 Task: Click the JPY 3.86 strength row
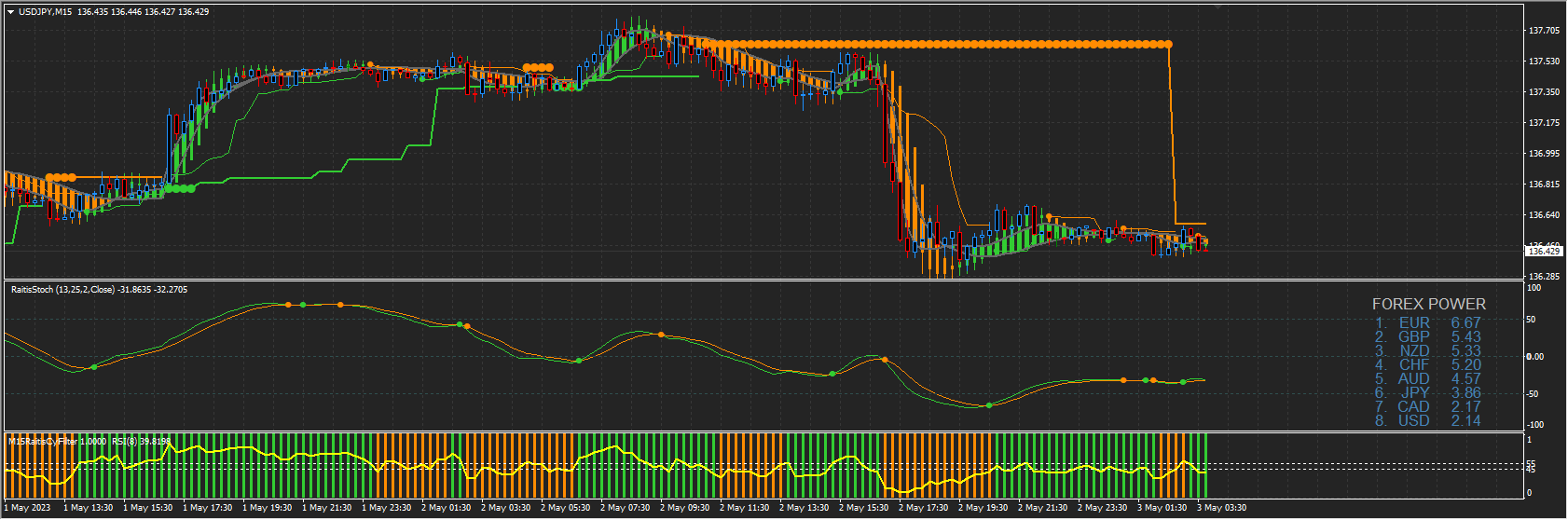coord(1428,393)
